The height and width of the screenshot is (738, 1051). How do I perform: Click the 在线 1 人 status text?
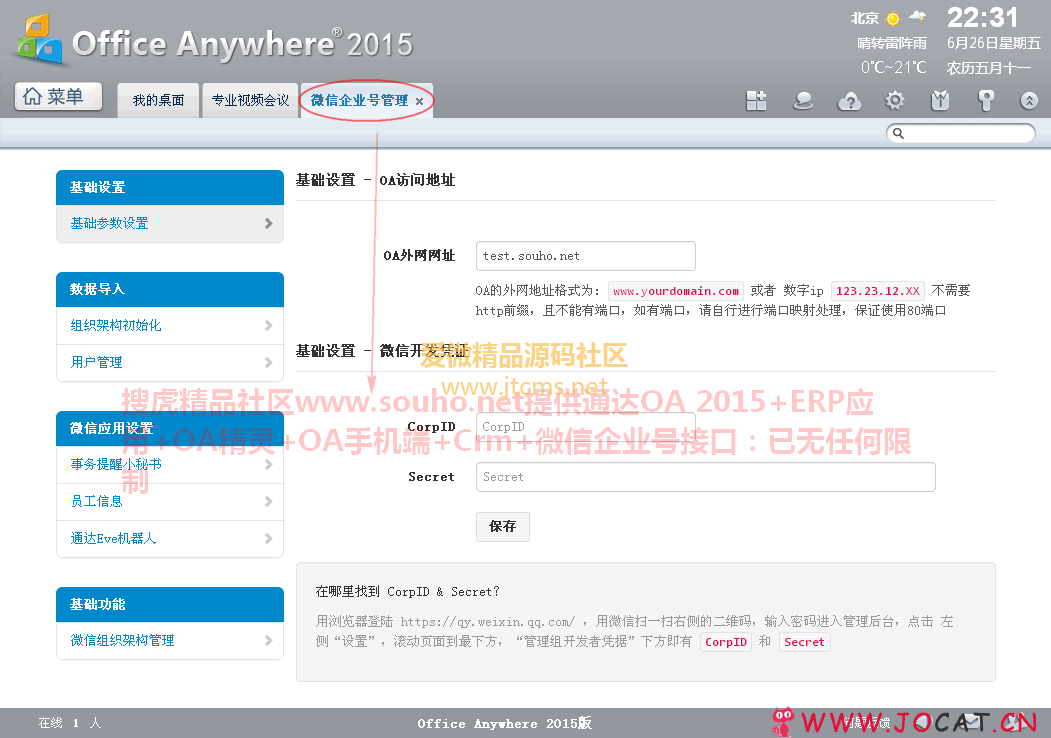[69, 723]
